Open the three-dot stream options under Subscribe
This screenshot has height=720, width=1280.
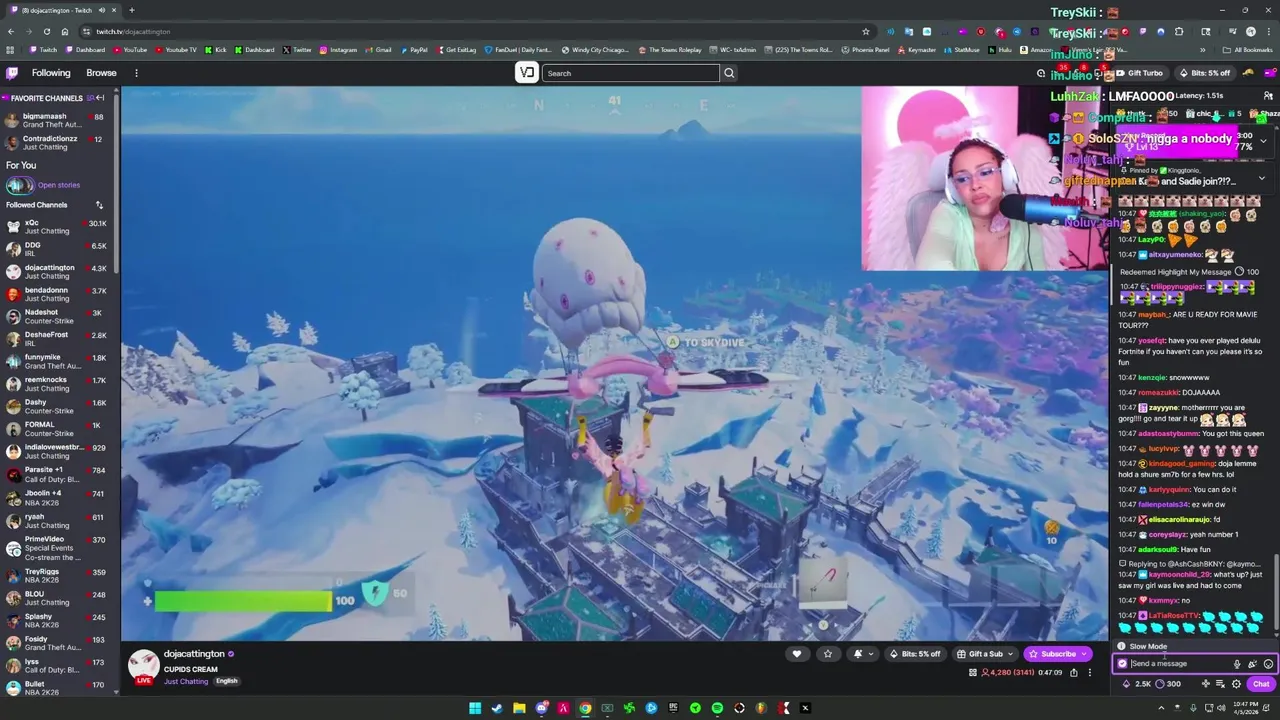coord(1090,673)
